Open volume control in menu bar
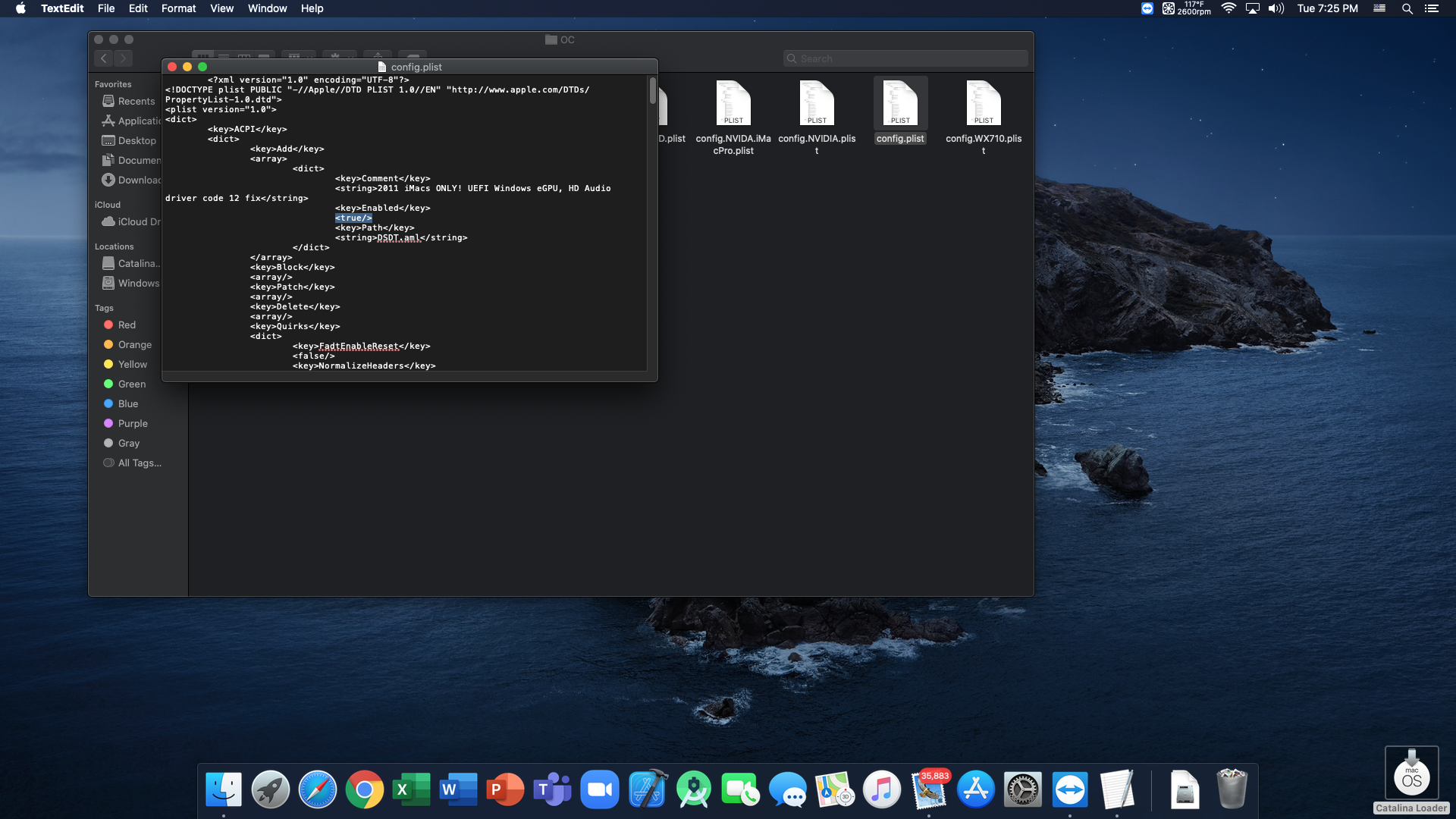The width and height of the screenshot is (1456, 819). pos(1276,8)
